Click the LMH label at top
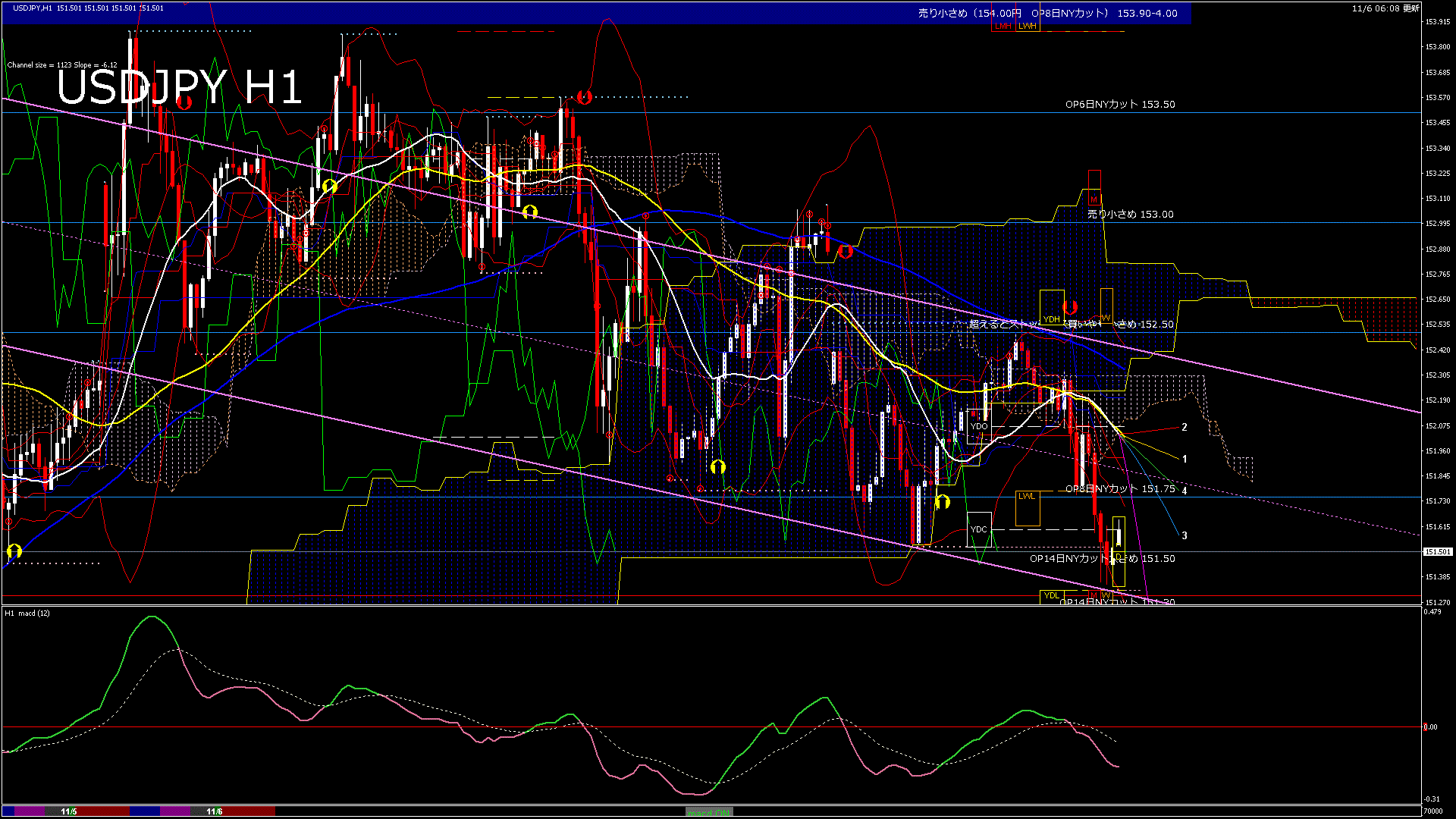 click(1003, 26)
